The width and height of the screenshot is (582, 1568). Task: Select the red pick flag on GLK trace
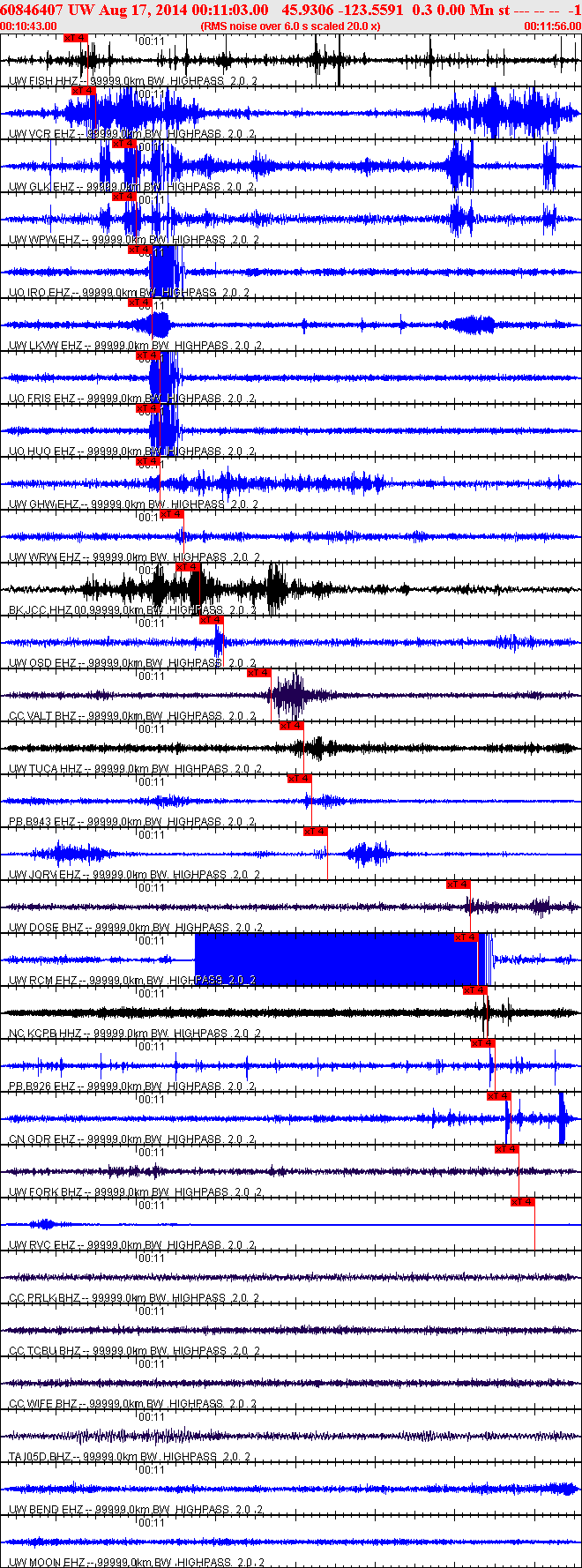123,144
